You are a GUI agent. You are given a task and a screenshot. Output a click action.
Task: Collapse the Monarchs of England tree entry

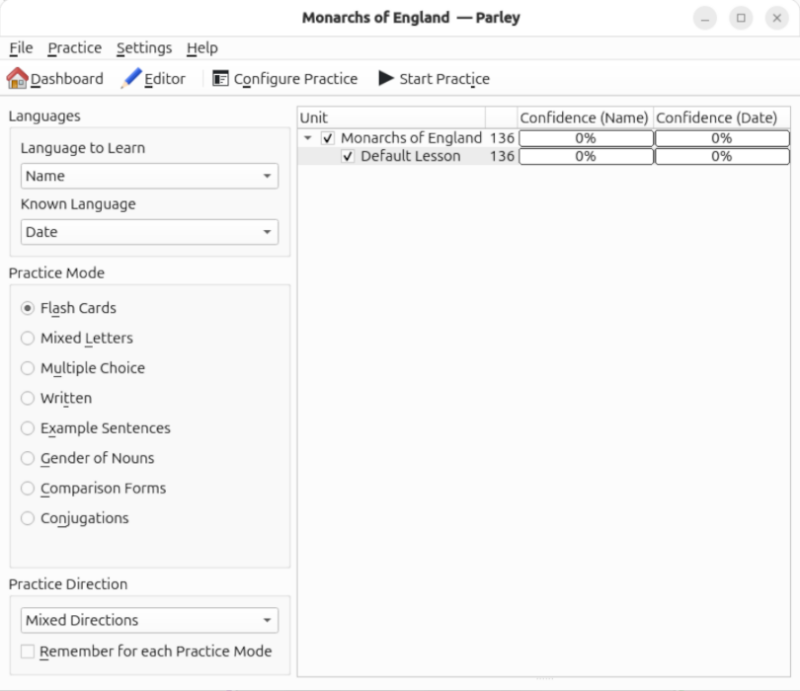pyautogui.click(x=308, y=138)
